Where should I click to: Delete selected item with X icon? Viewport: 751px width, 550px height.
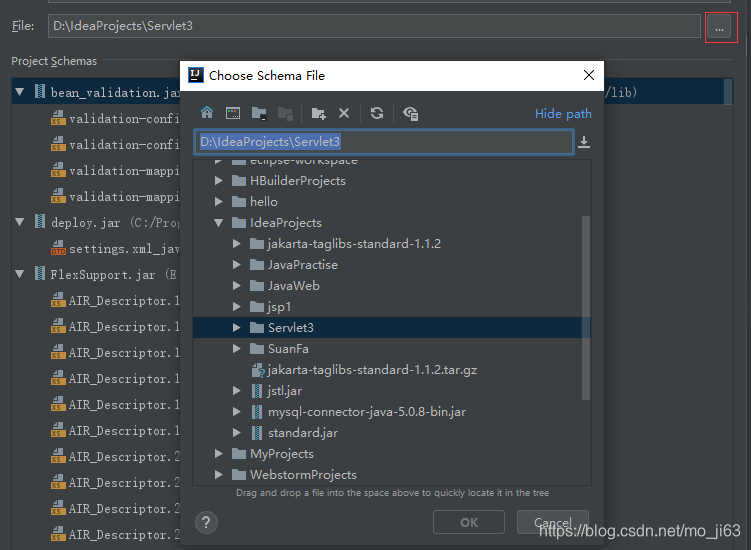pyautogui.click(x=344, y=113)
